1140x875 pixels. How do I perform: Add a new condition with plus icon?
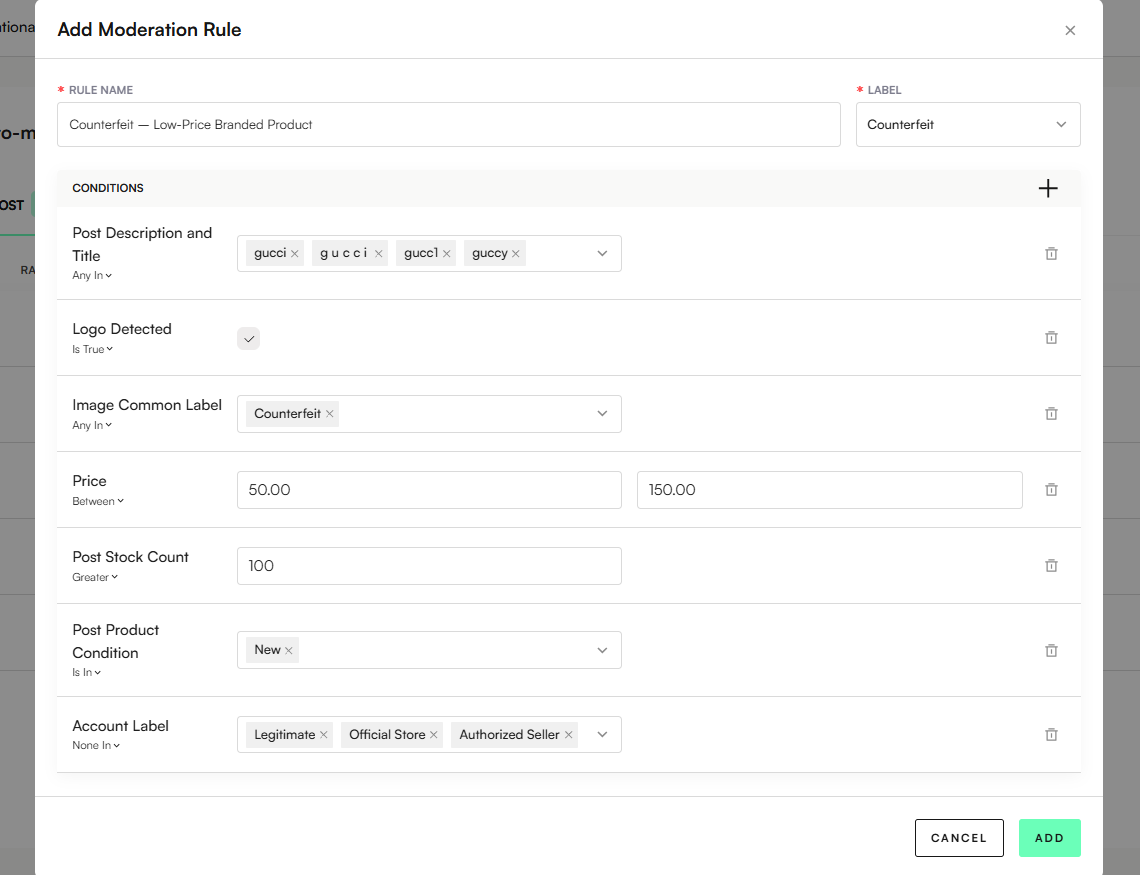[x=1048, y=188]
